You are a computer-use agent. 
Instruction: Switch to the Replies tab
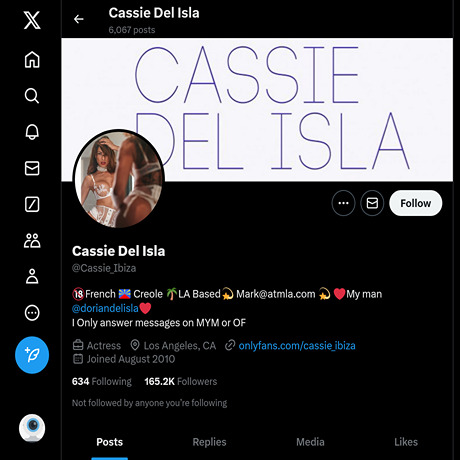pyautogui.click(x=209, y=442)
